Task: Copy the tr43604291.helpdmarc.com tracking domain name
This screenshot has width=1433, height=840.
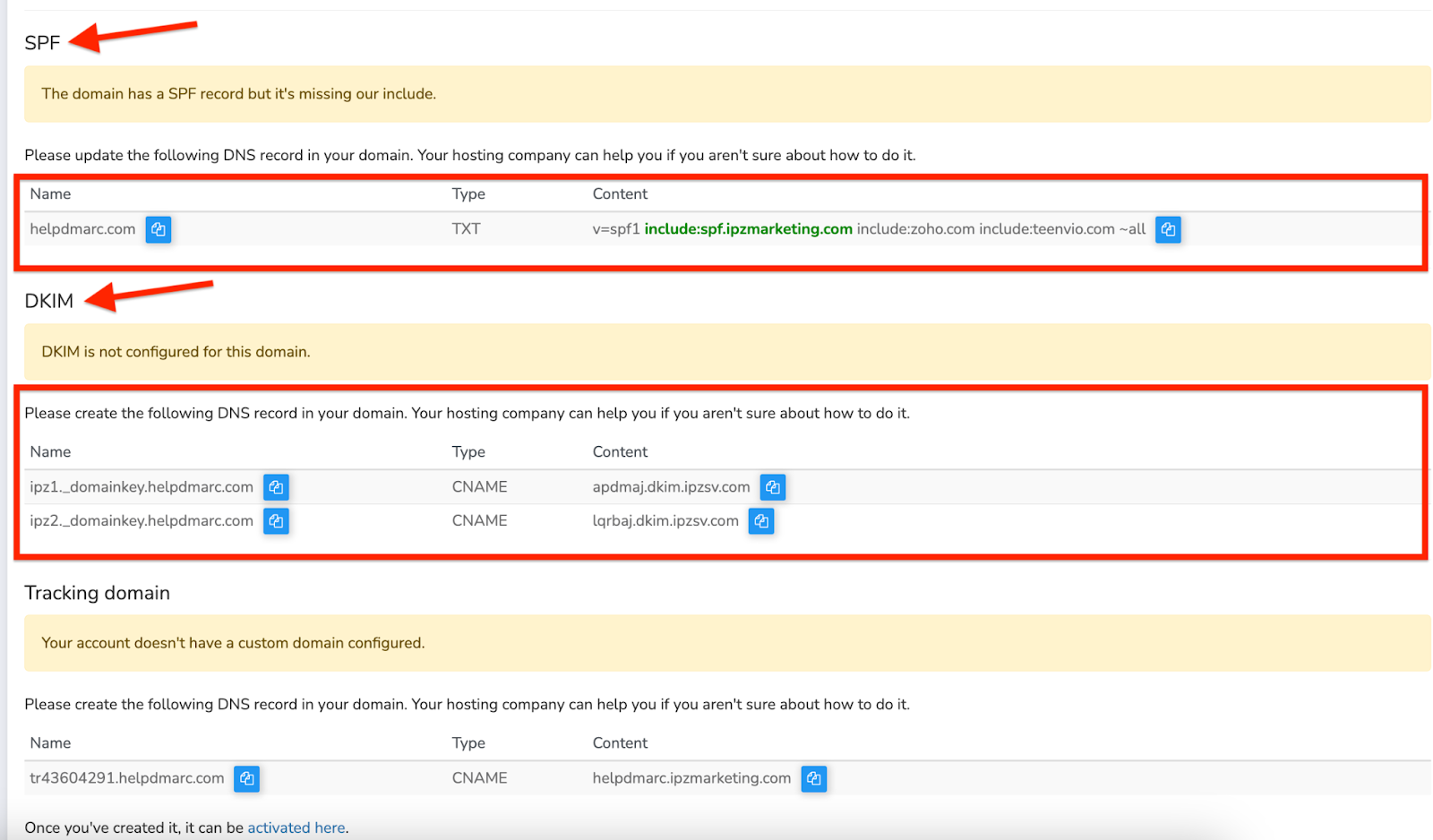Action: tap(246, 778)
